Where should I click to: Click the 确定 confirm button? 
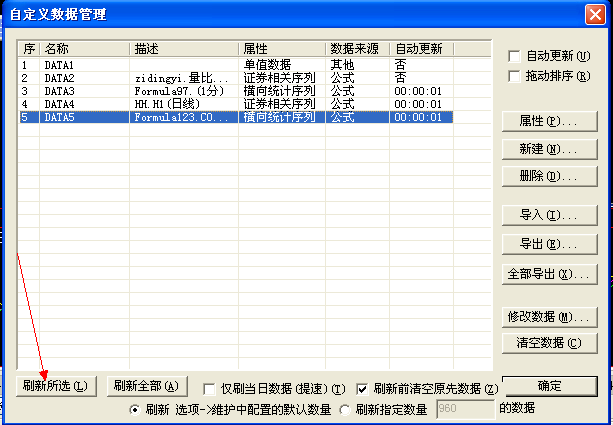tap(550, 386)
